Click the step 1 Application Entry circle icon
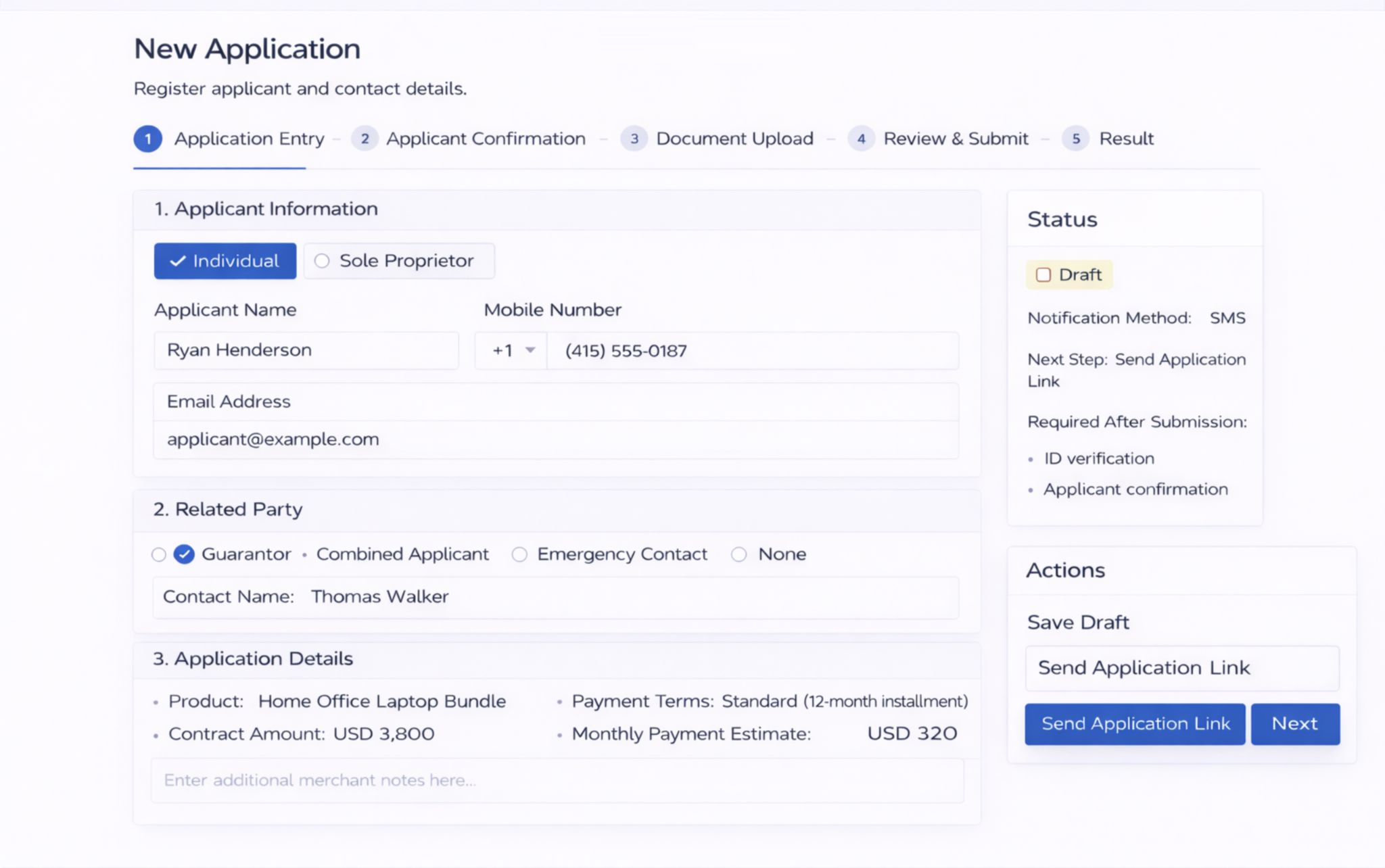The width and height of the screenshot is (1385, 868). 147,139
